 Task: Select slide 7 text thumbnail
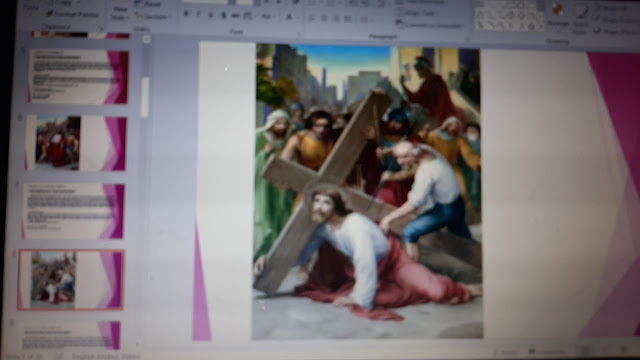point(73,211)
